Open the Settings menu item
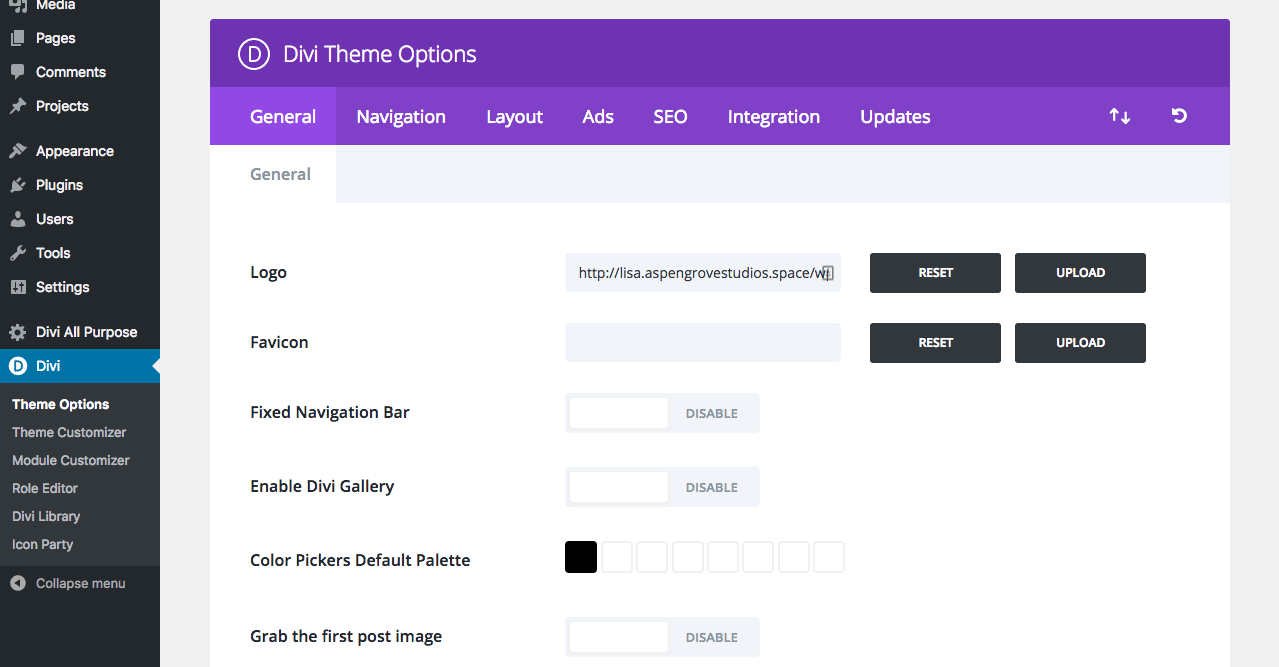This screenshot has width=1279, height=667. (80, 287)
